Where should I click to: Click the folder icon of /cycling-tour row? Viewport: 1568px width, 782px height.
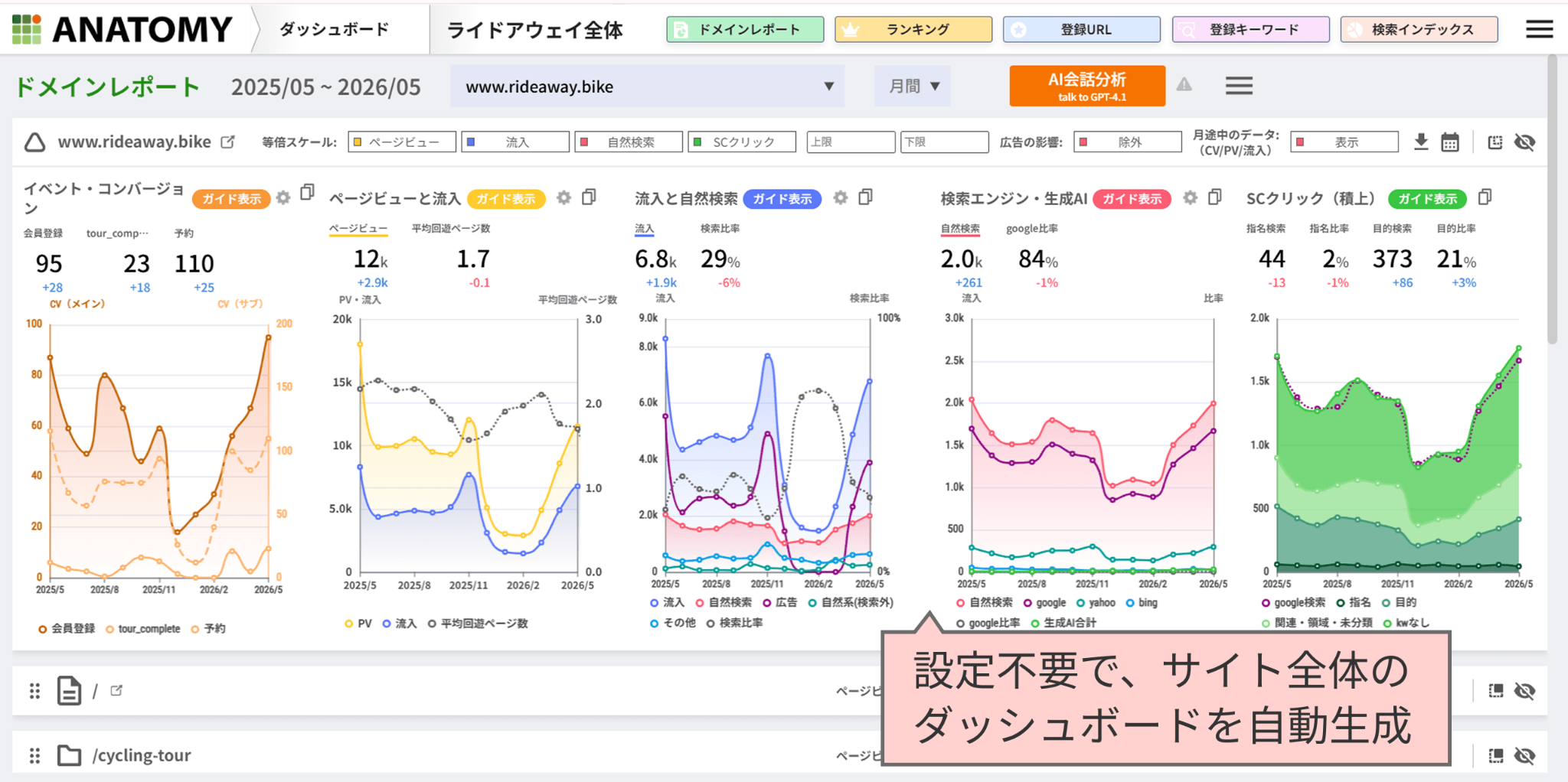(x=69, y=755)
